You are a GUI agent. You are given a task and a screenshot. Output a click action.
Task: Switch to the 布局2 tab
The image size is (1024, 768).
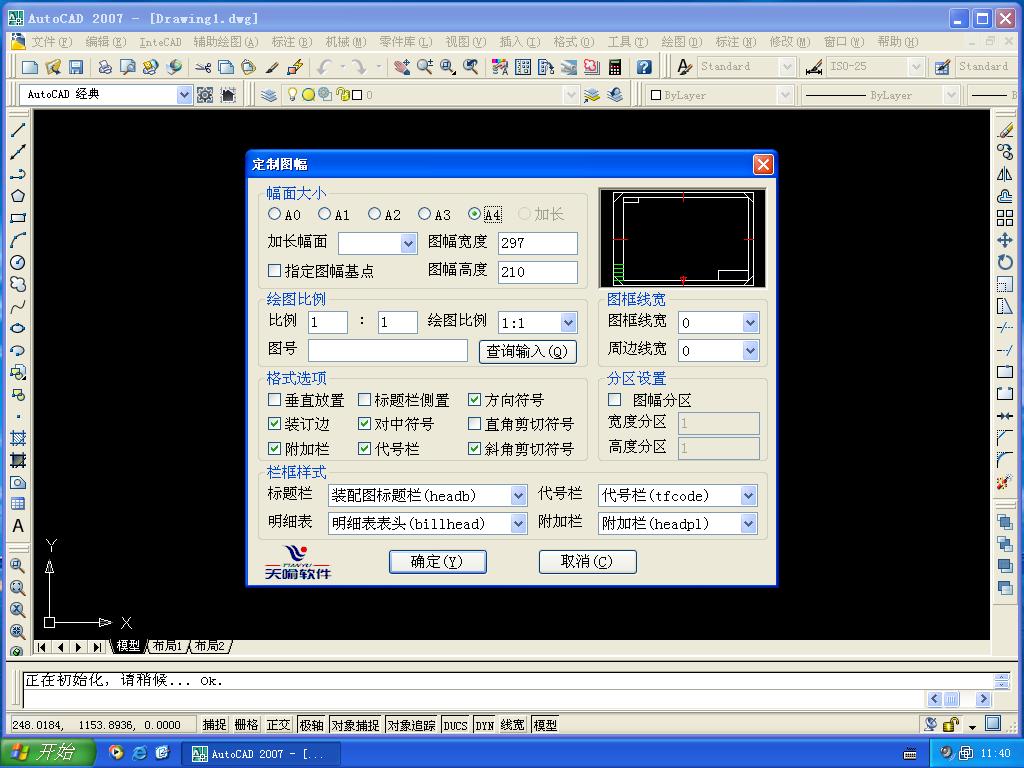pos(210,646)
